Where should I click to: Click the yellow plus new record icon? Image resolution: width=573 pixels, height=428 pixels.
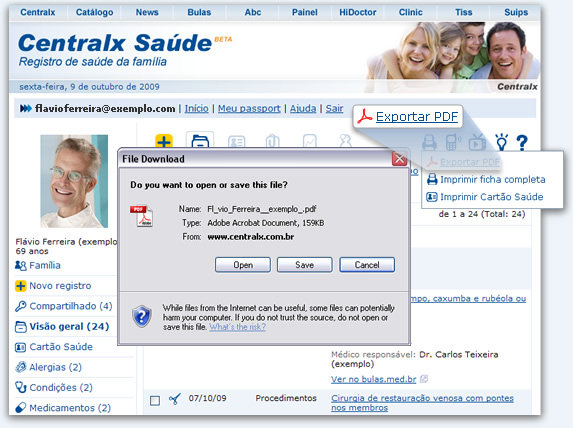pyautogui.click(x=164, y=141)
